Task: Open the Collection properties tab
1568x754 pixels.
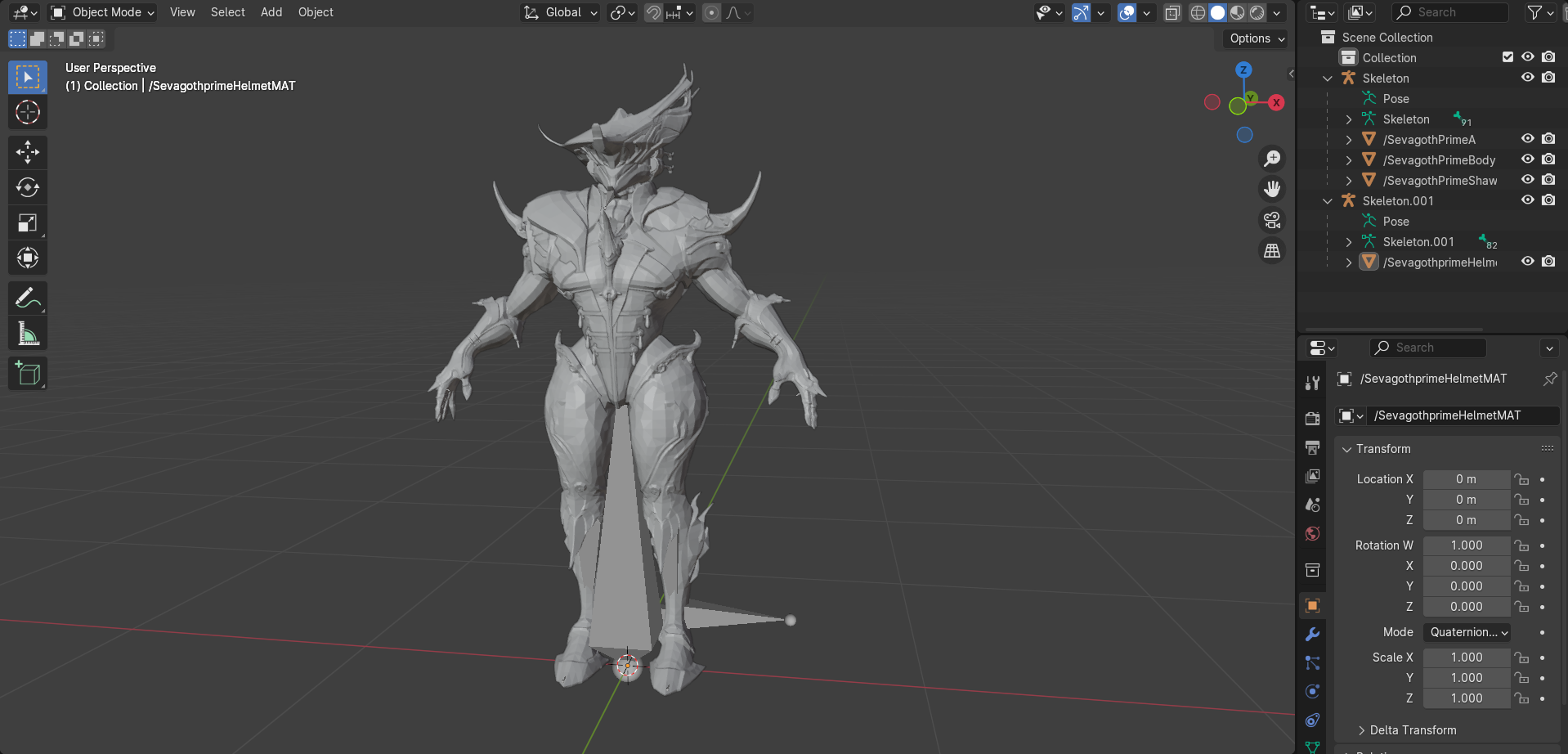Action: point(1312,569)
